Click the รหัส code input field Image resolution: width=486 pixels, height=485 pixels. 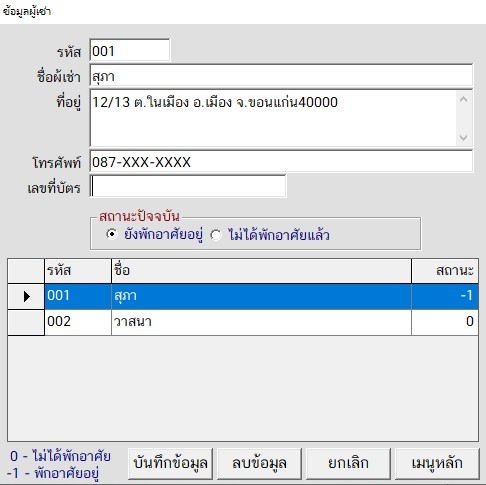tap(130, 50)
